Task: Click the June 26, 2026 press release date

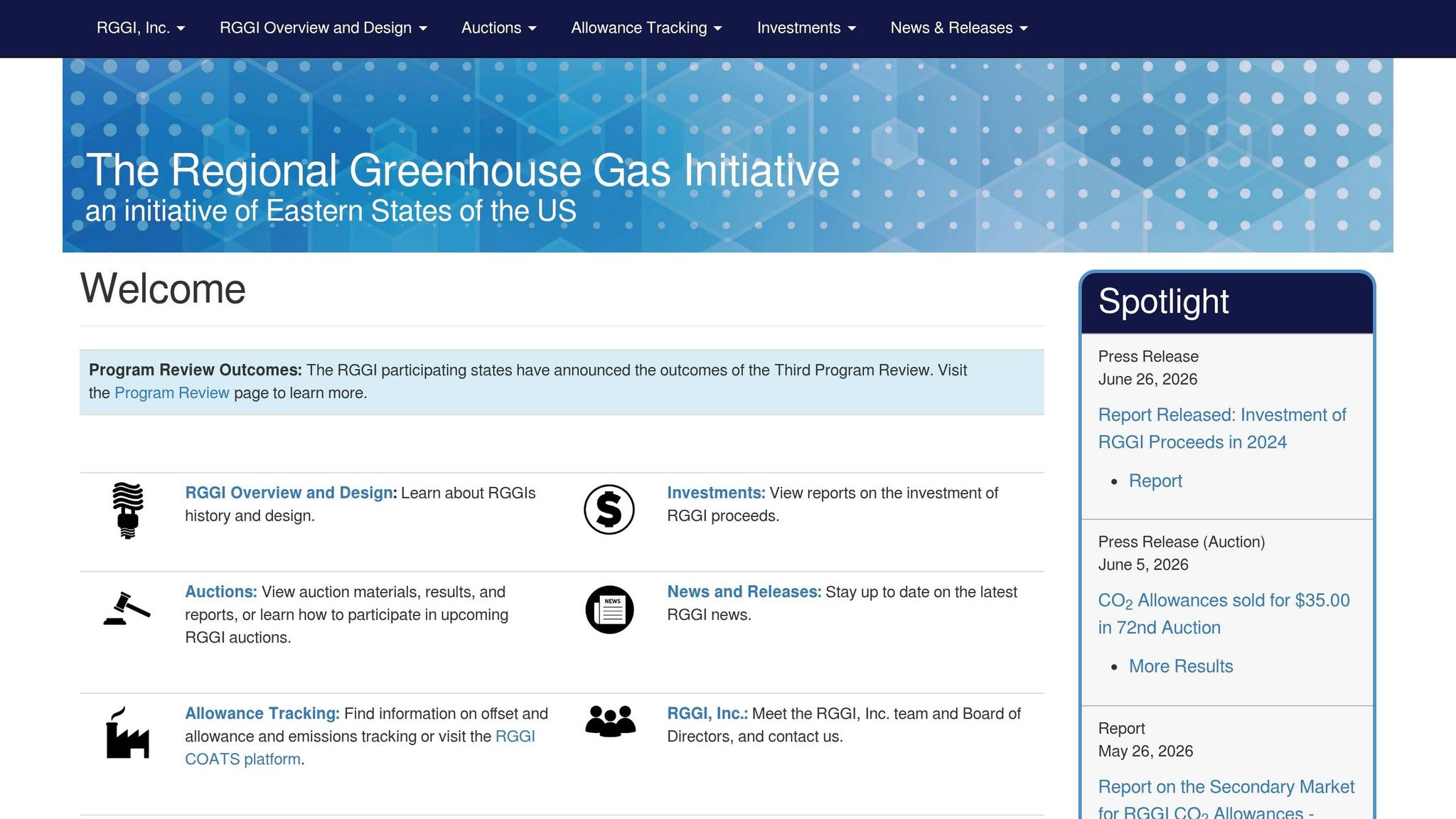Action: point(1147,380)
